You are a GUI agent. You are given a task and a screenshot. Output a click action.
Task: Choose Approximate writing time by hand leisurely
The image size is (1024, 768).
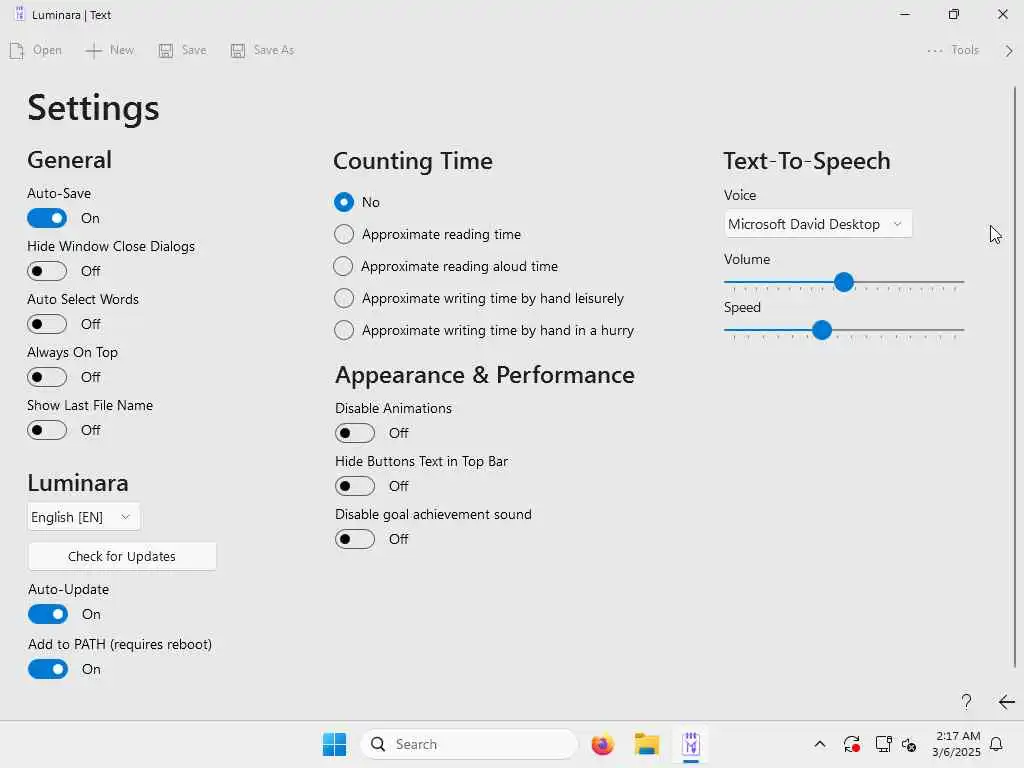point(344,298)
